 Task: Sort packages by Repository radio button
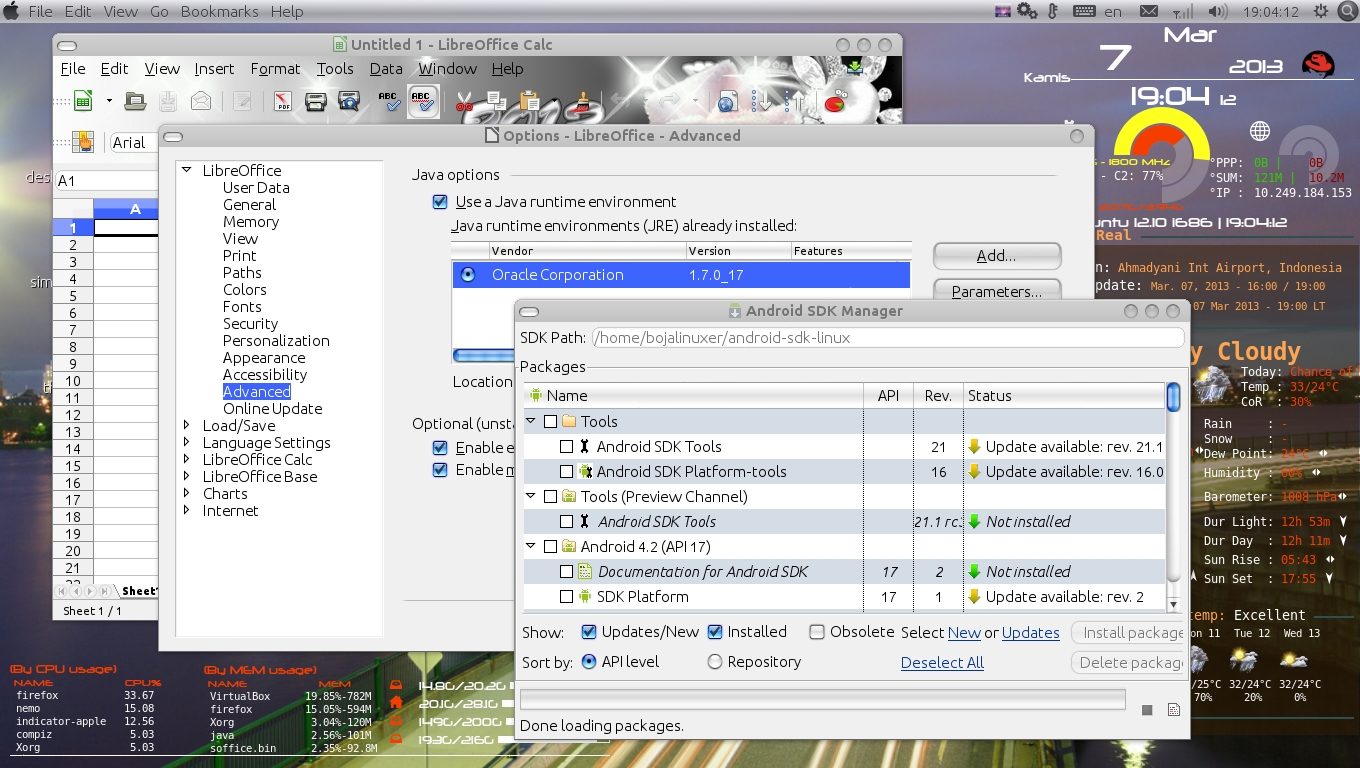715,662
